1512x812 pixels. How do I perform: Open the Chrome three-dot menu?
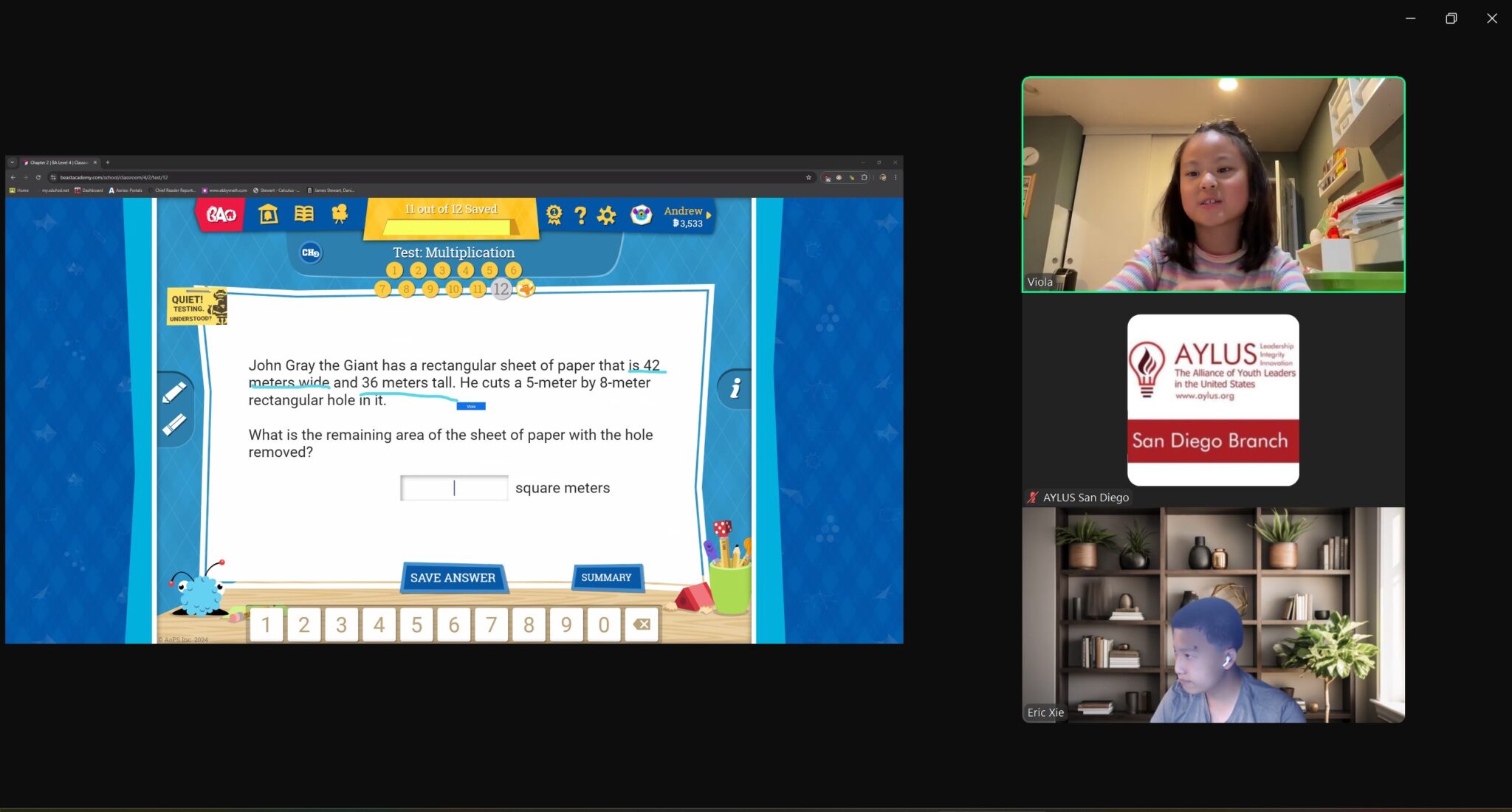[896, 177]
